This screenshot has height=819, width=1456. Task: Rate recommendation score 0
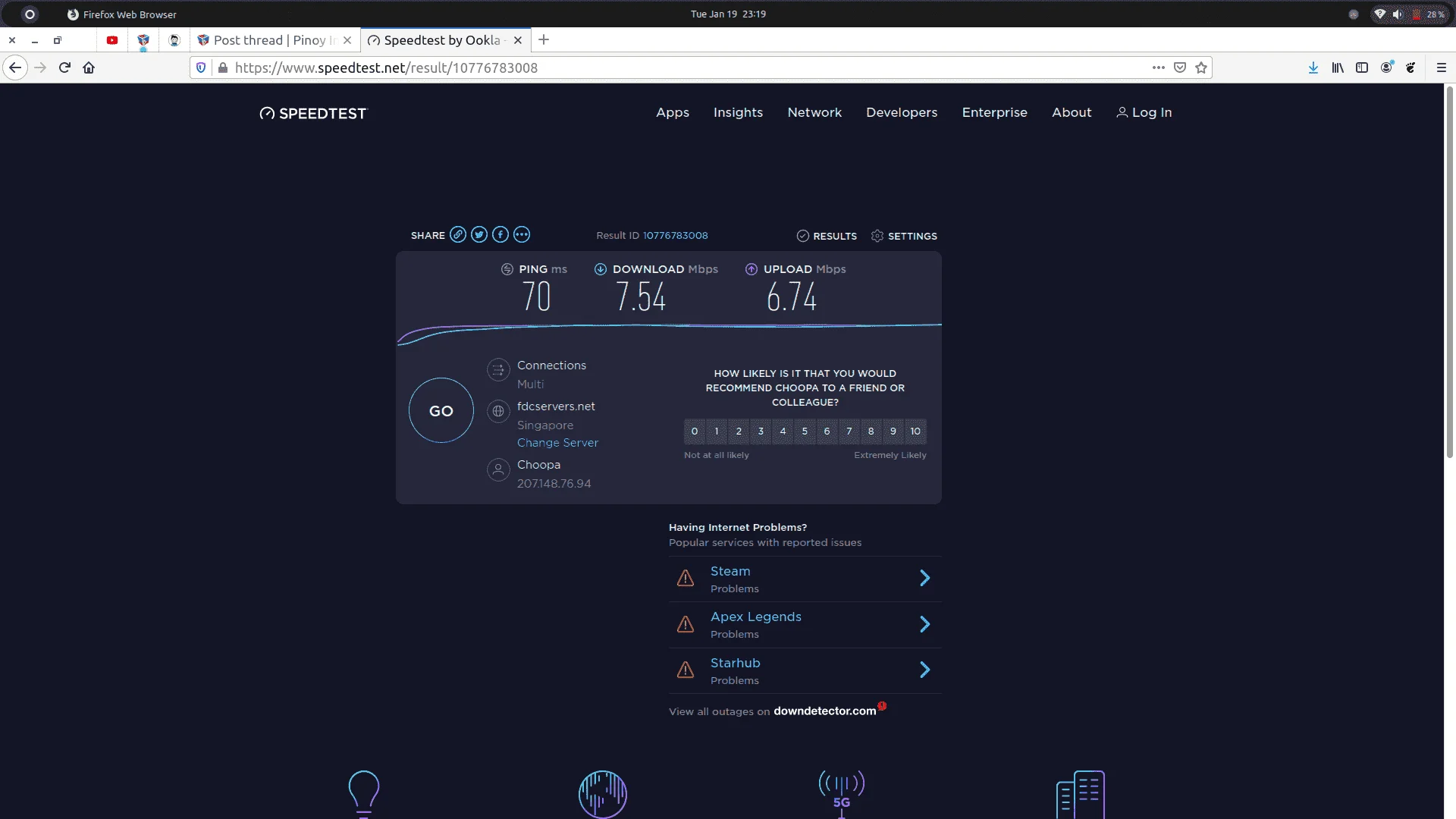[x=695, y=431]
